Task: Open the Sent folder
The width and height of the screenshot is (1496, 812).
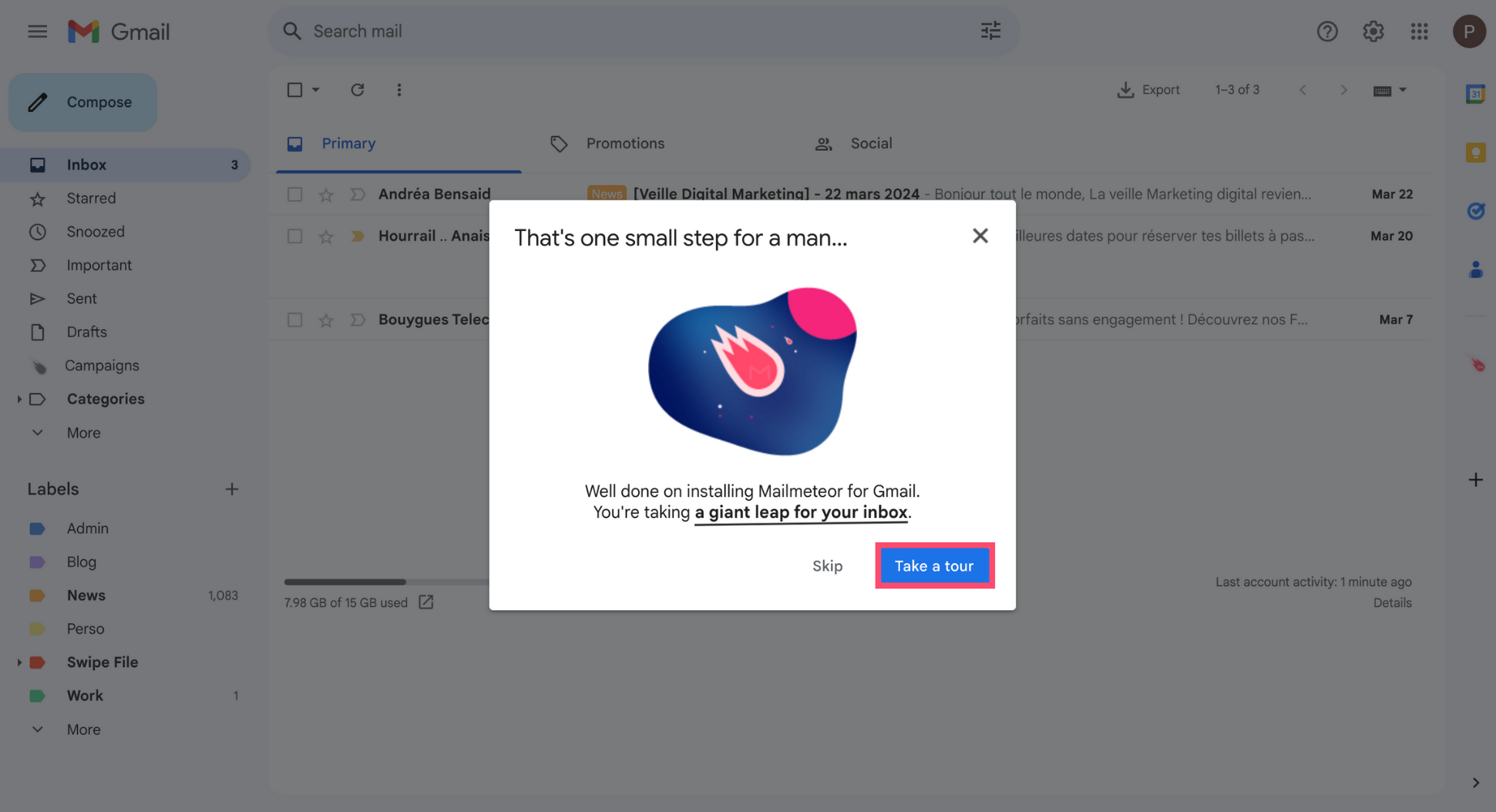Action: coord(125,299)
